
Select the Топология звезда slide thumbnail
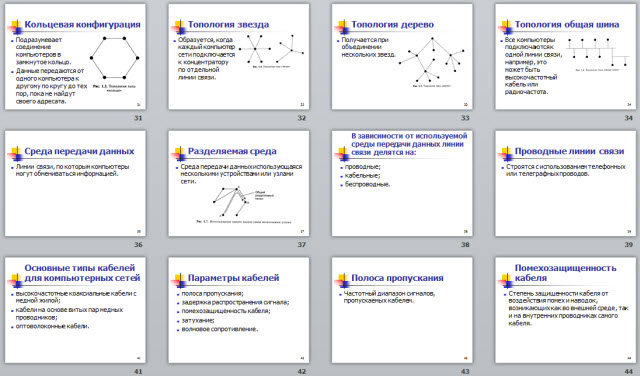tap(239, 57)
